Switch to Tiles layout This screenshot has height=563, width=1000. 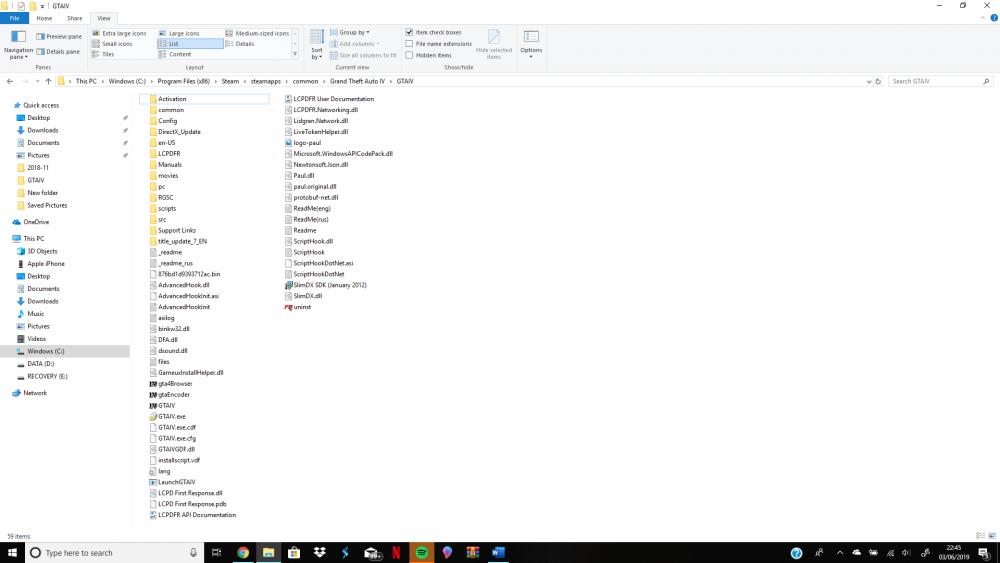[x=103, y=55]
